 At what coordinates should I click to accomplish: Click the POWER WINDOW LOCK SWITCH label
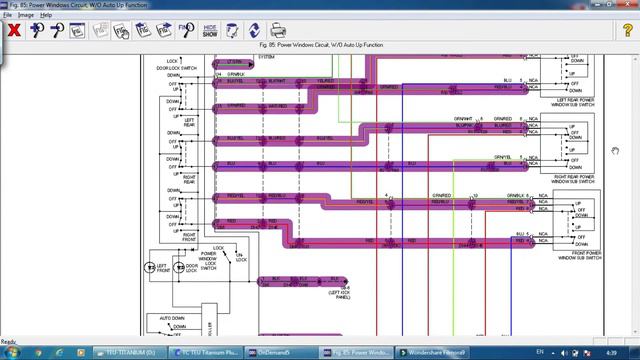click(x=208, y=261)
